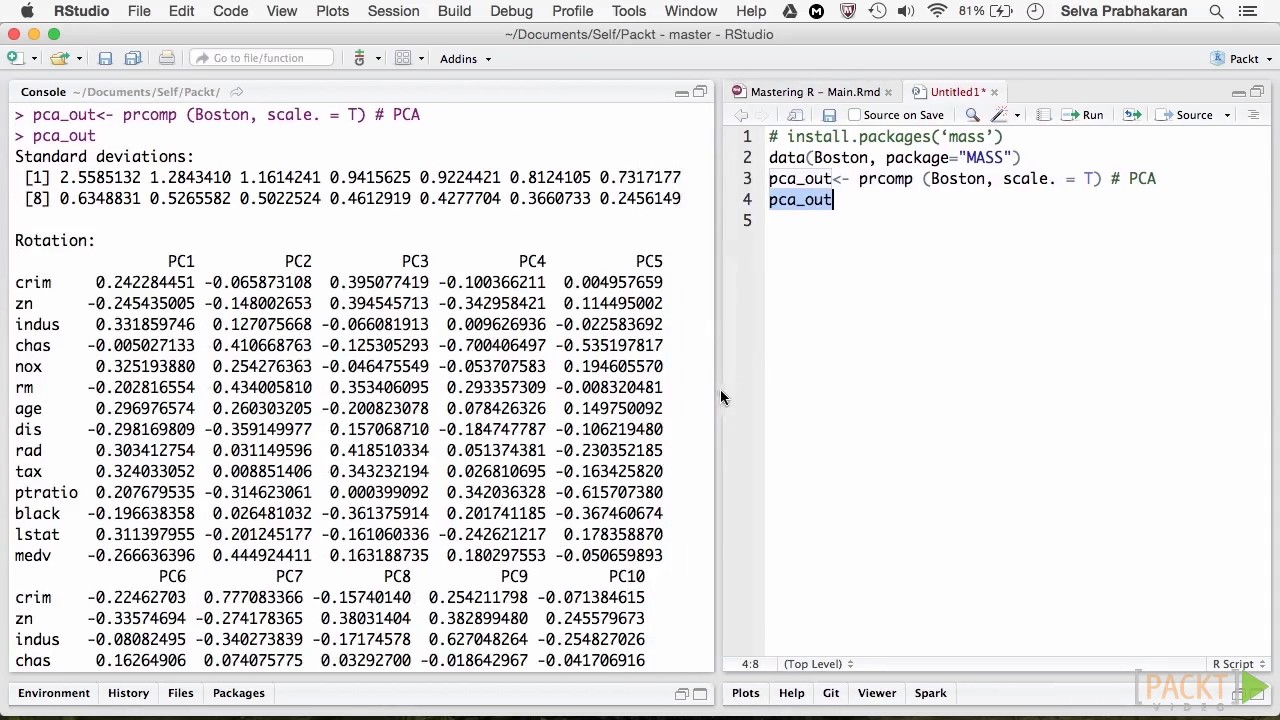Focus the Go to file/function field
1280x720 pixels.
pos(261,58)
